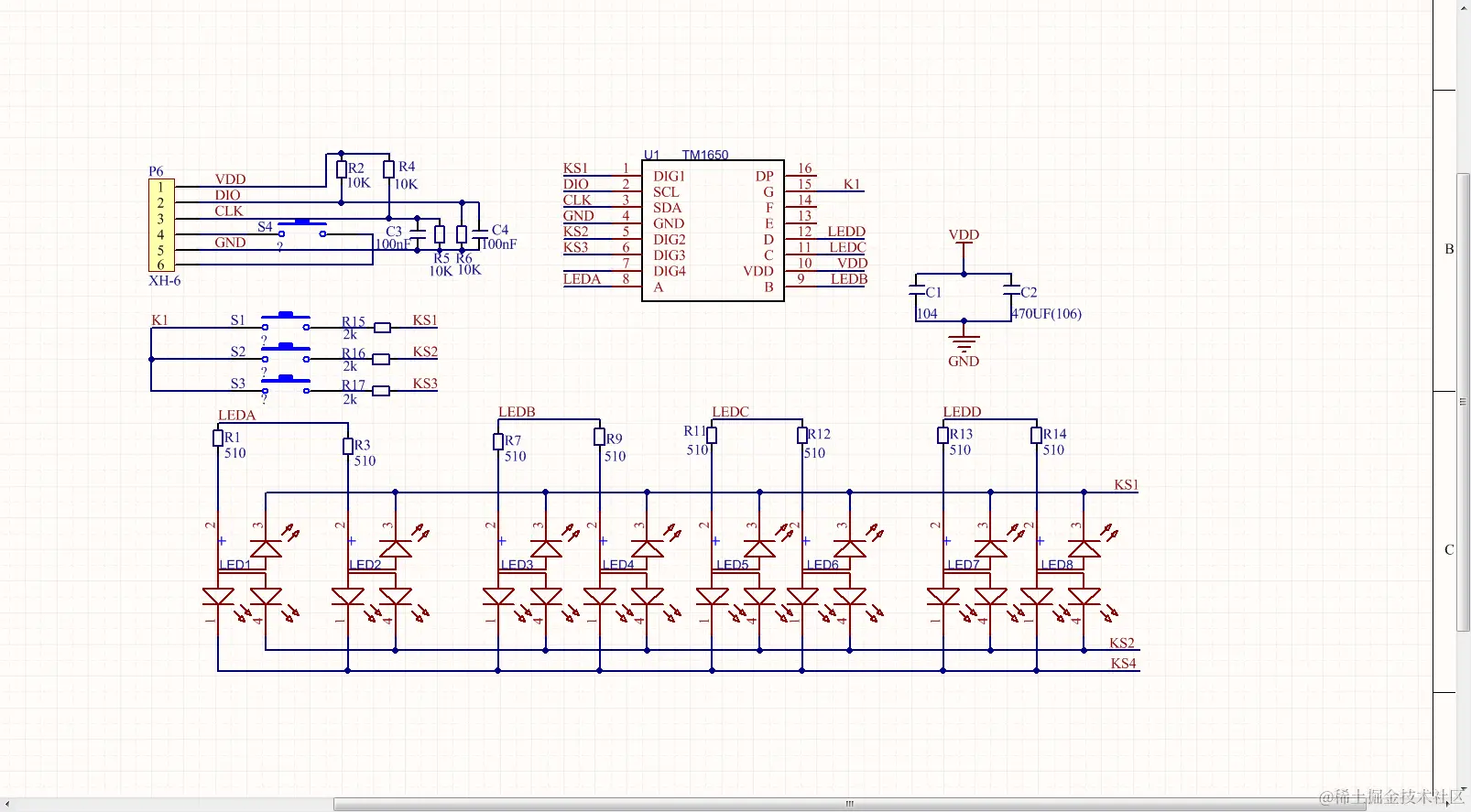Select the GND power ground symbol

(x=964, y=344)
